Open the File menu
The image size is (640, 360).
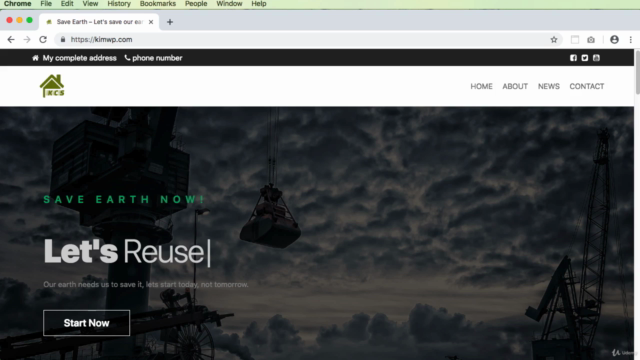coord(46,4)
